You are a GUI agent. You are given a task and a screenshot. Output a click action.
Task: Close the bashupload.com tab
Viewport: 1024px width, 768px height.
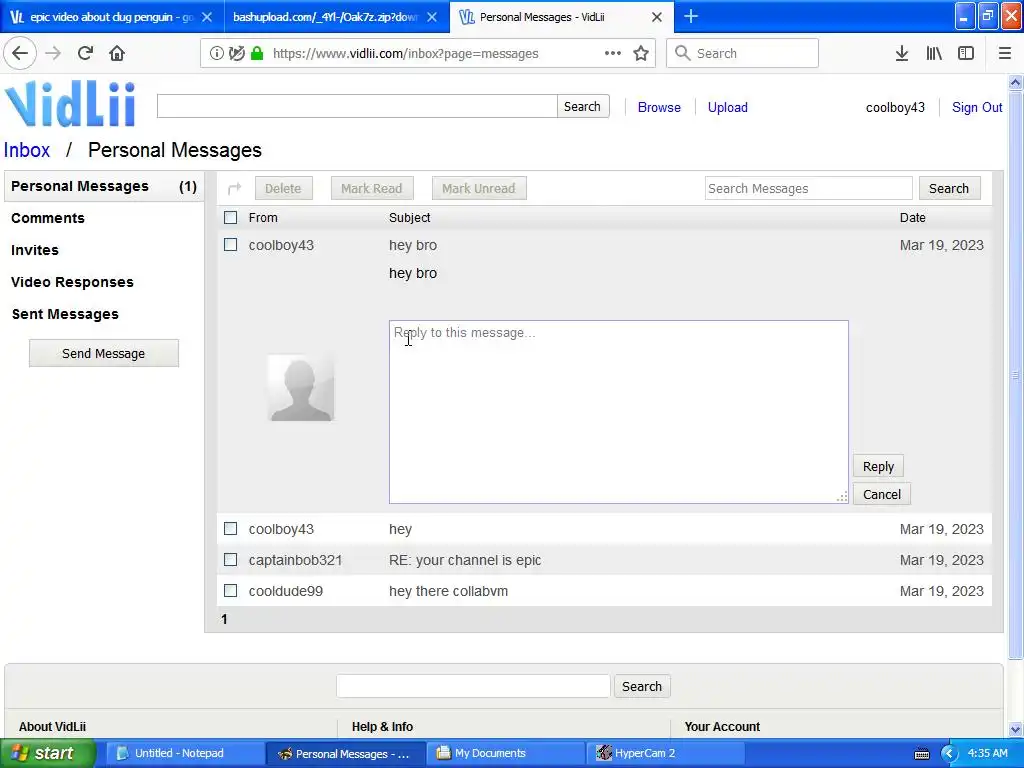tap(432, 17)
